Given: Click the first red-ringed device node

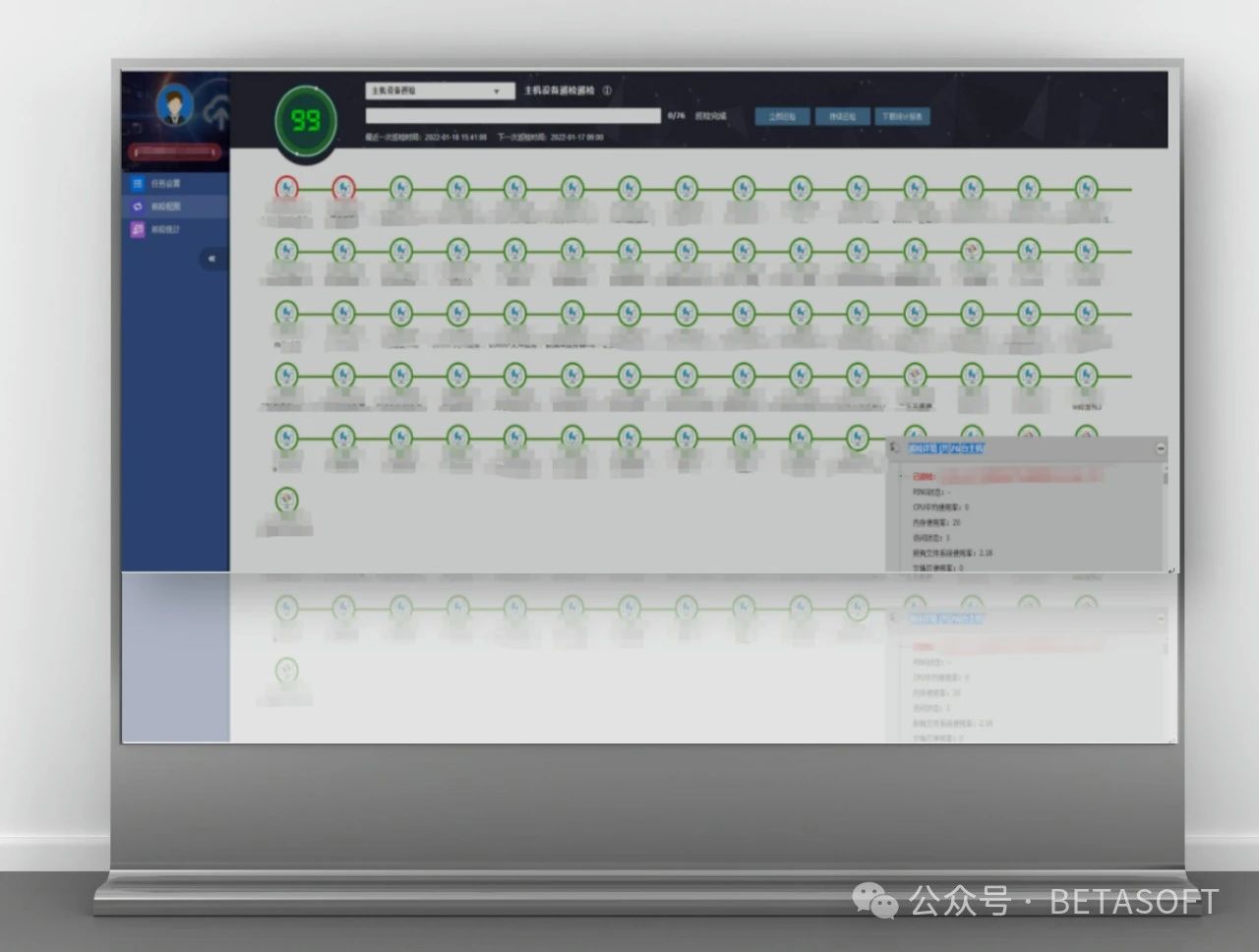Looking at the screenshot, I should click(x=286, y=188).
